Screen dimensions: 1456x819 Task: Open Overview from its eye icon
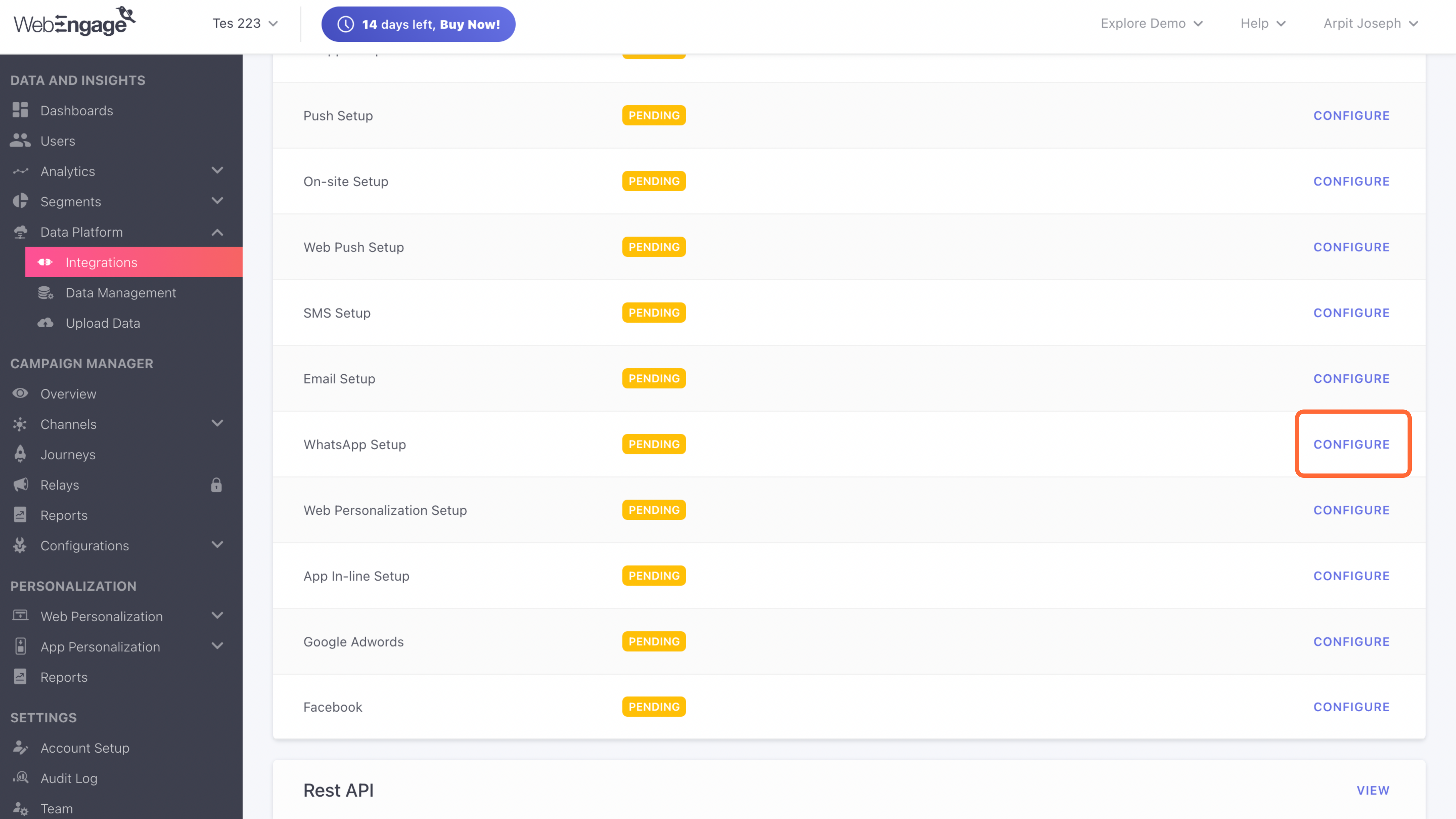(20, 393)
